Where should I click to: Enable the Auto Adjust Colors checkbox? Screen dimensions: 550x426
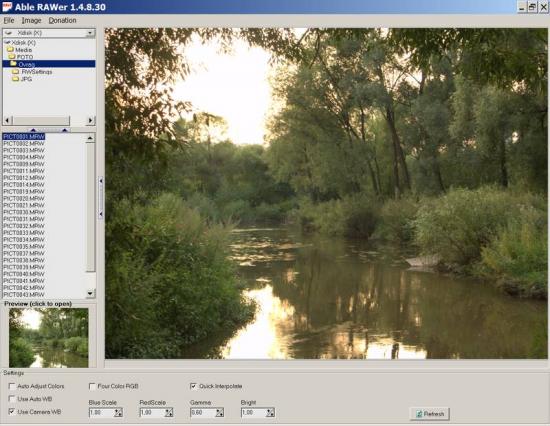click(12, 386)
